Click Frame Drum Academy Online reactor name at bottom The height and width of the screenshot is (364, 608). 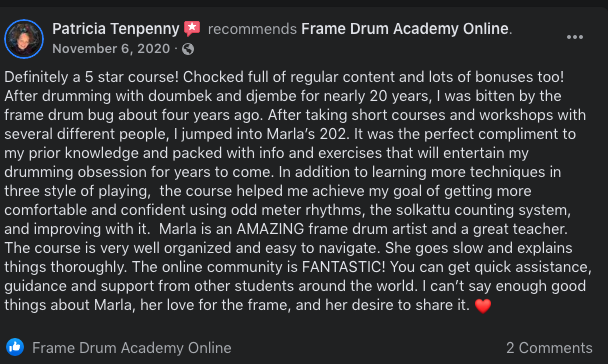(x=131, y=348)
